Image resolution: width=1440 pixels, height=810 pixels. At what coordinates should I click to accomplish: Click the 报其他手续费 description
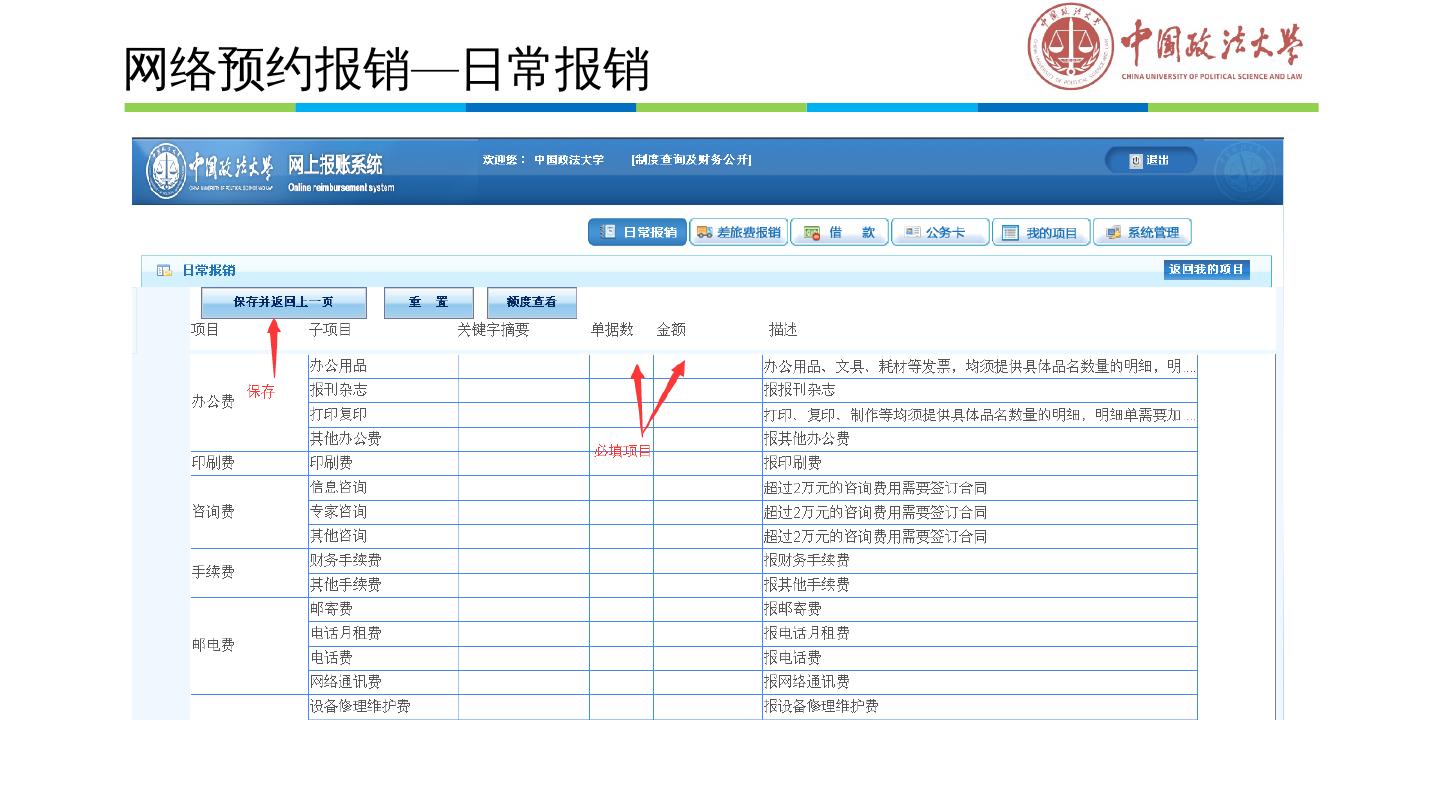[x=807, y=585]
